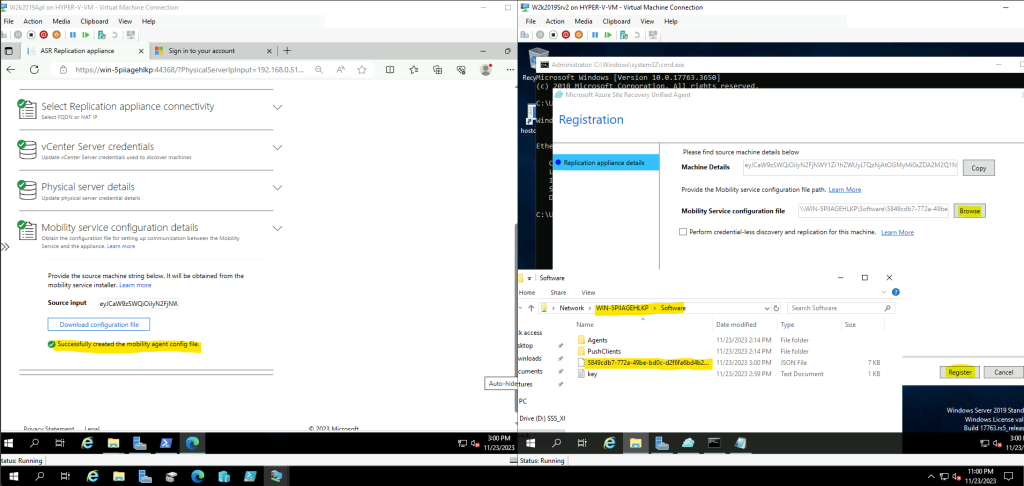
Task: Open Edge Collections icon
Action: click(438, 69)
